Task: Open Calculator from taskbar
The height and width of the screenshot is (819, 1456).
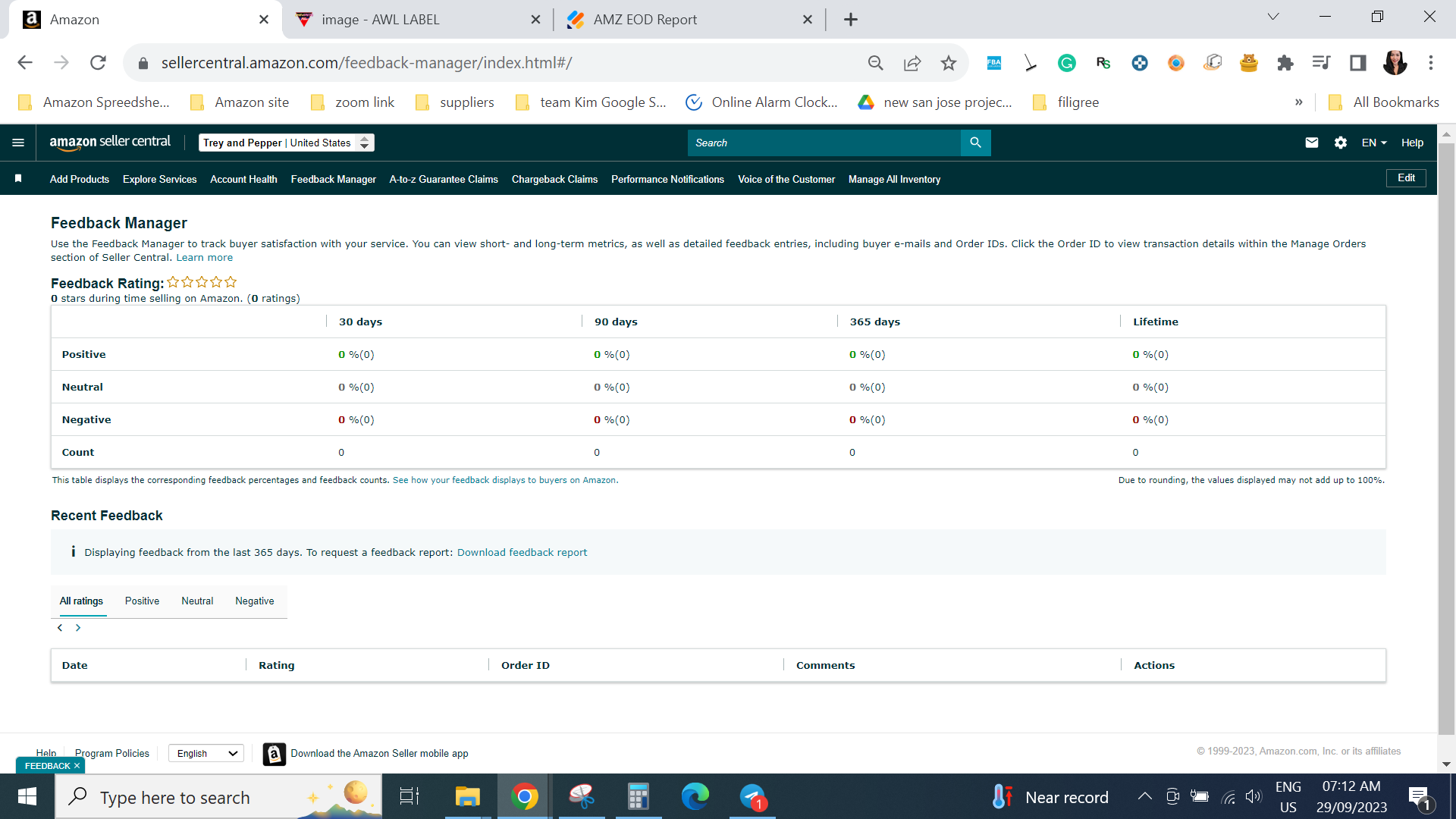Action: 639,797
